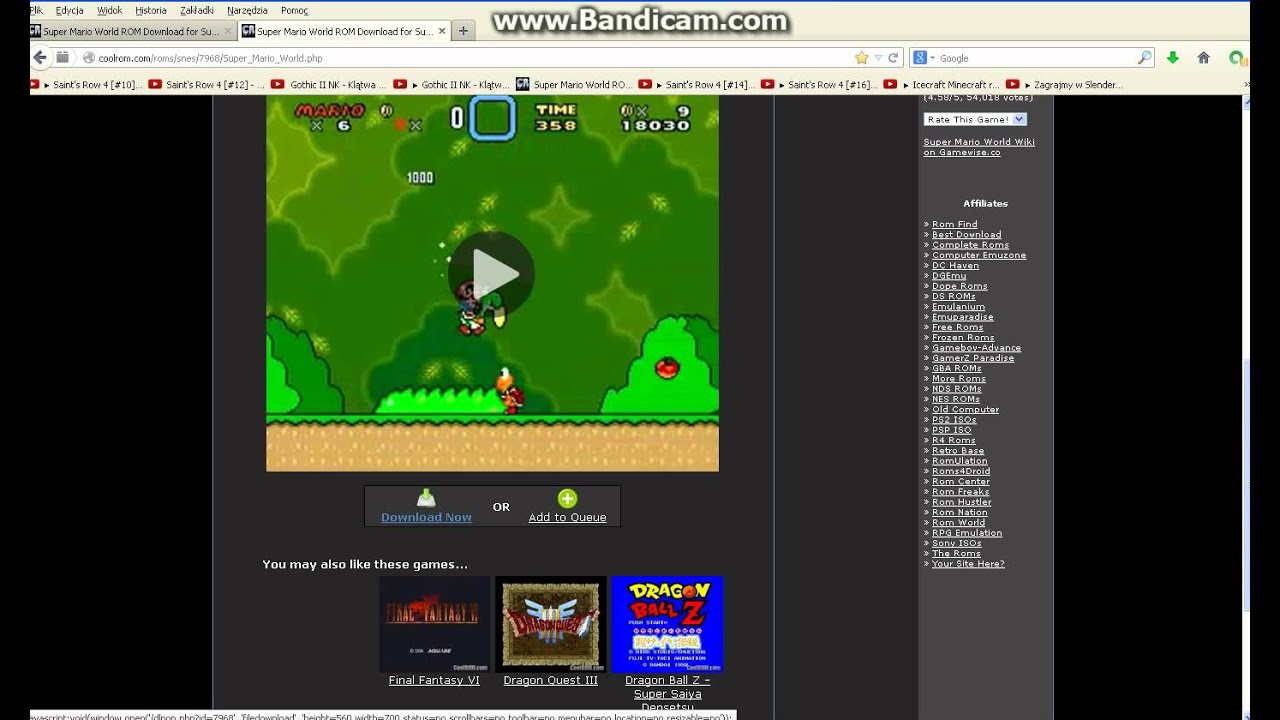Open the Saint's Row 4 [#12] bookmark
Viewport: 1280px width, 720px height.
coord(207,85)
